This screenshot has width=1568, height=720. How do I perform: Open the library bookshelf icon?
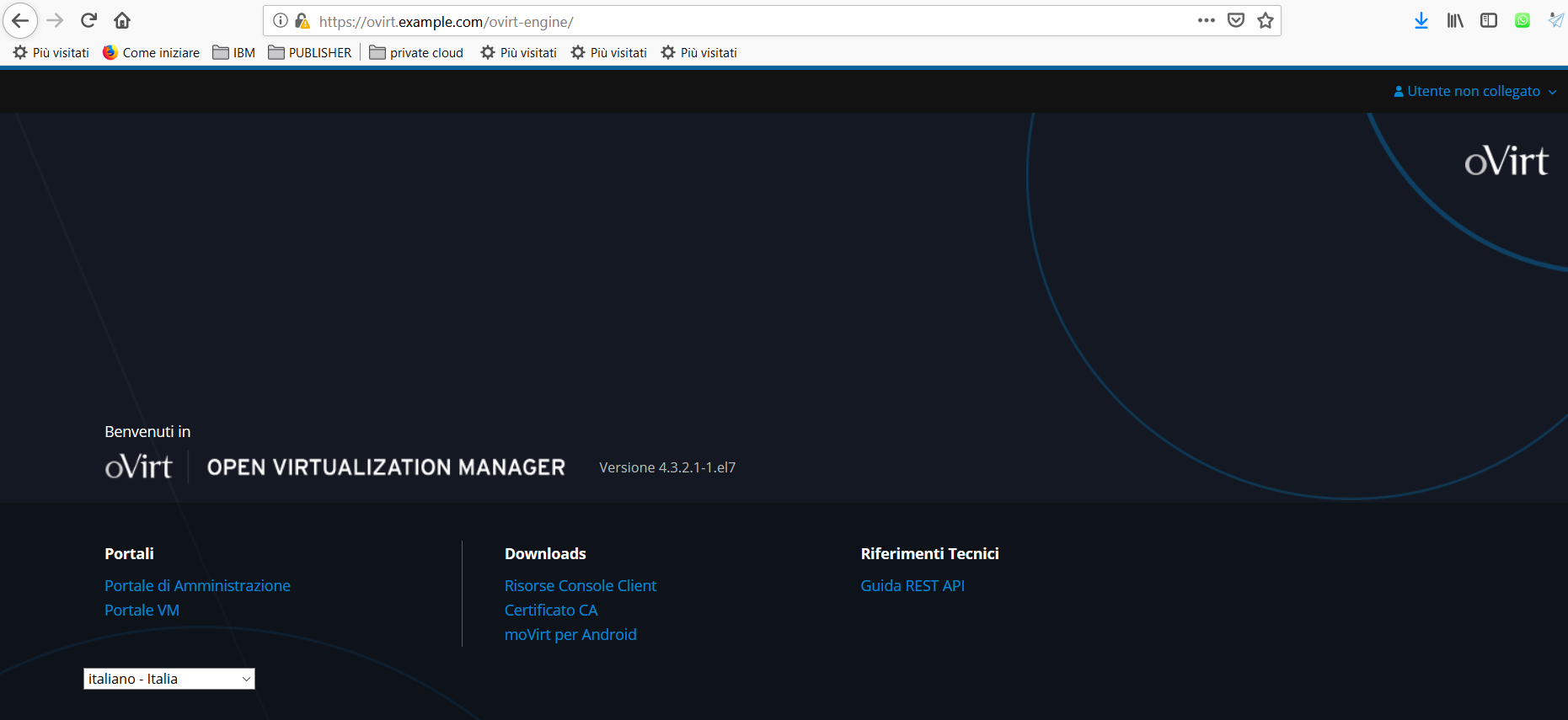tap(1455, 21)
